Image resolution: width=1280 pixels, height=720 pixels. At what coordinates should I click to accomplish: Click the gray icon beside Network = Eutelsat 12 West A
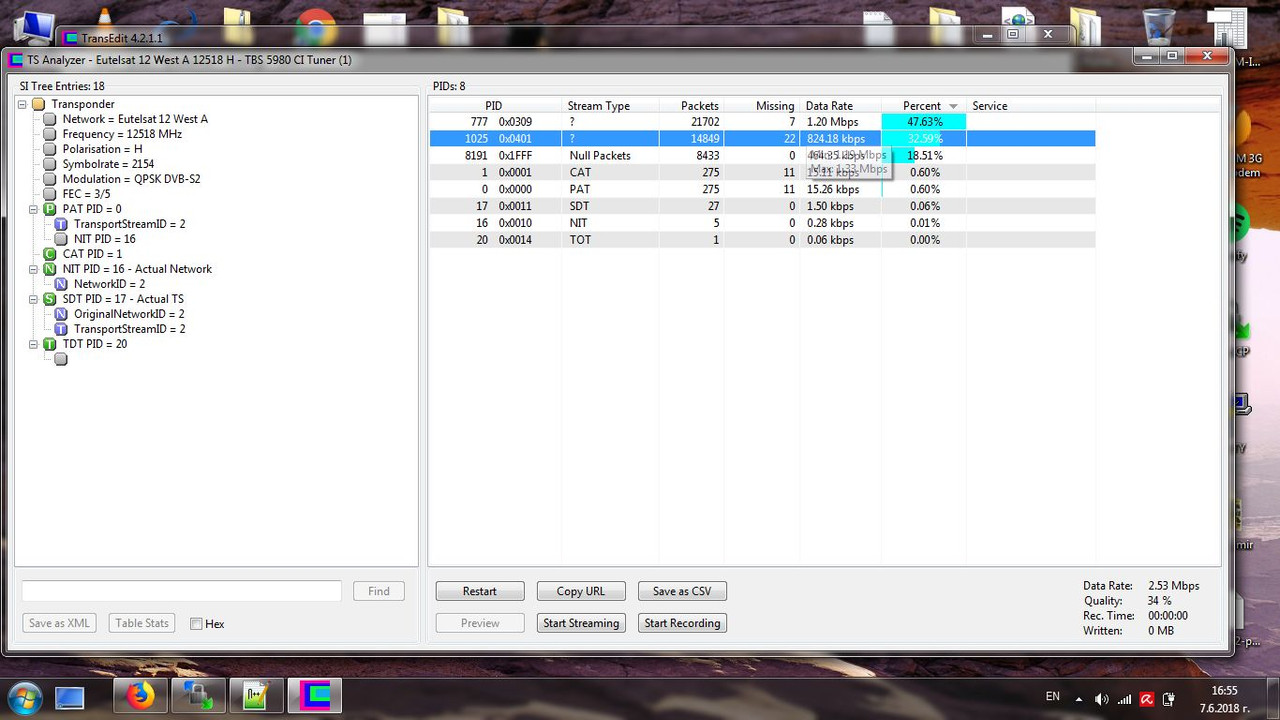click(49, 119)
